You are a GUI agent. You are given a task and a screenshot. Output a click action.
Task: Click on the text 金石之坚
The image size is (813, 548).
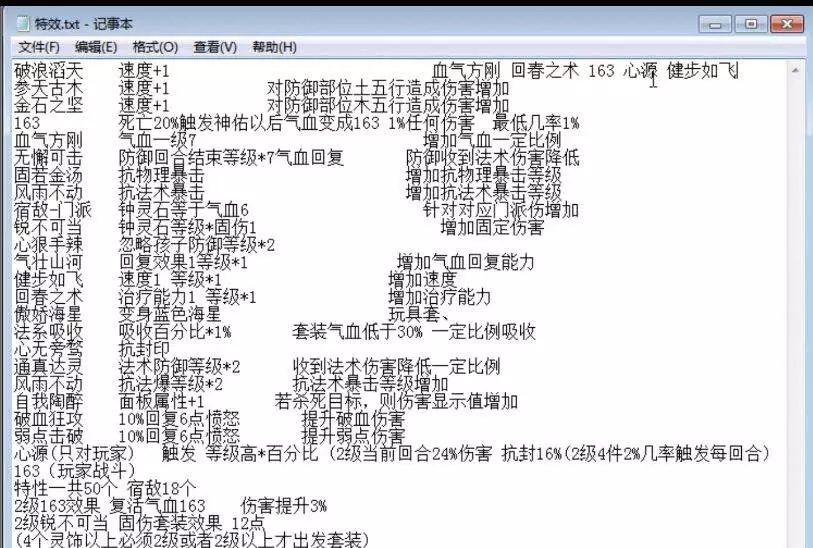[x=48, y=105]
